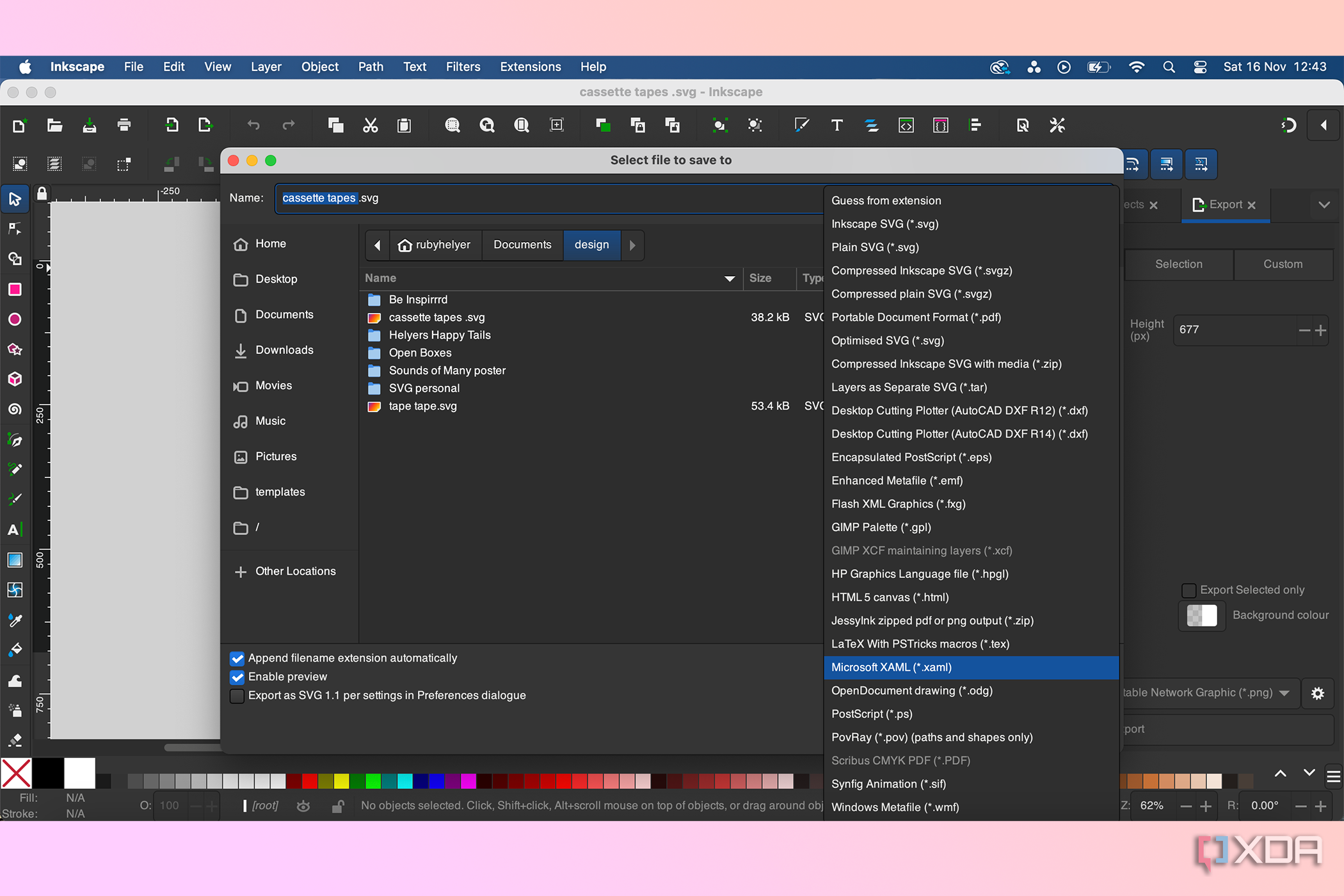The image size is (1344, 896).
Task: Click the Custom export mode button
Action: tap(1283, 264)
